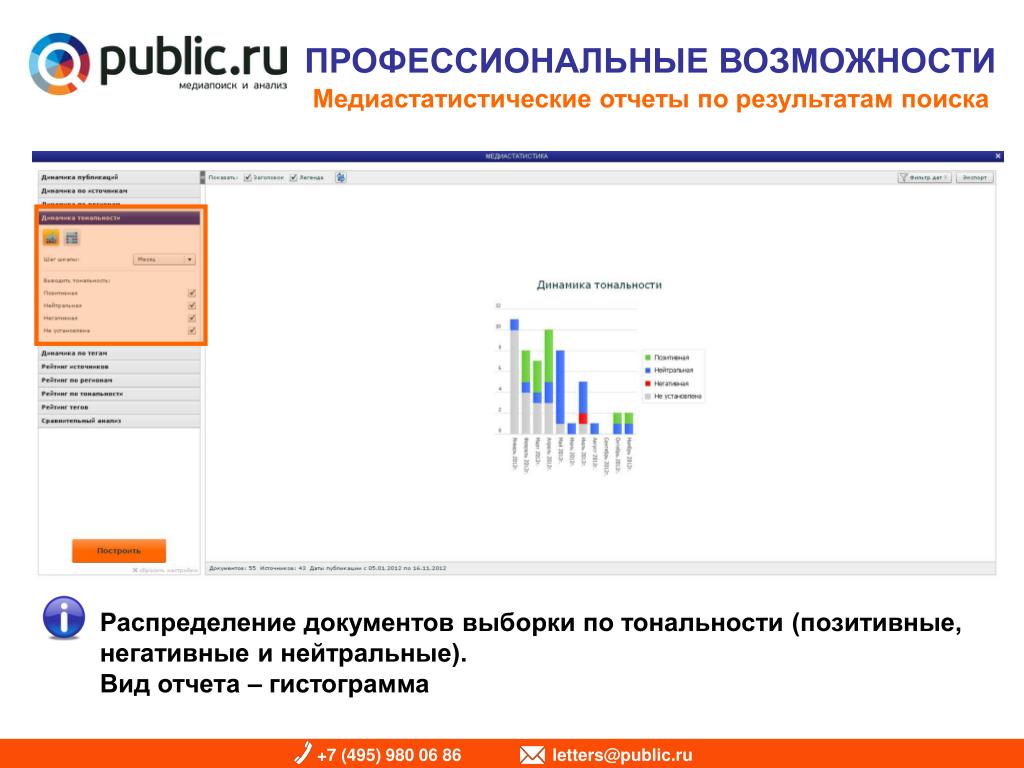Expand the Рейтинг тегов section
The width and height of the screenshot is (1024, 768).
(119, 407)
